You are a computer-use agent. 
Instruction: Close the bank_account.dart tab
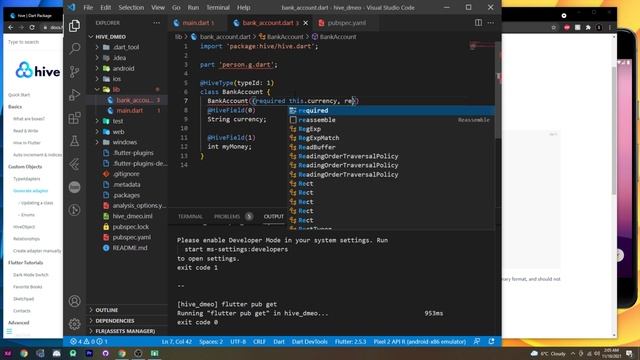click(306, 23)
